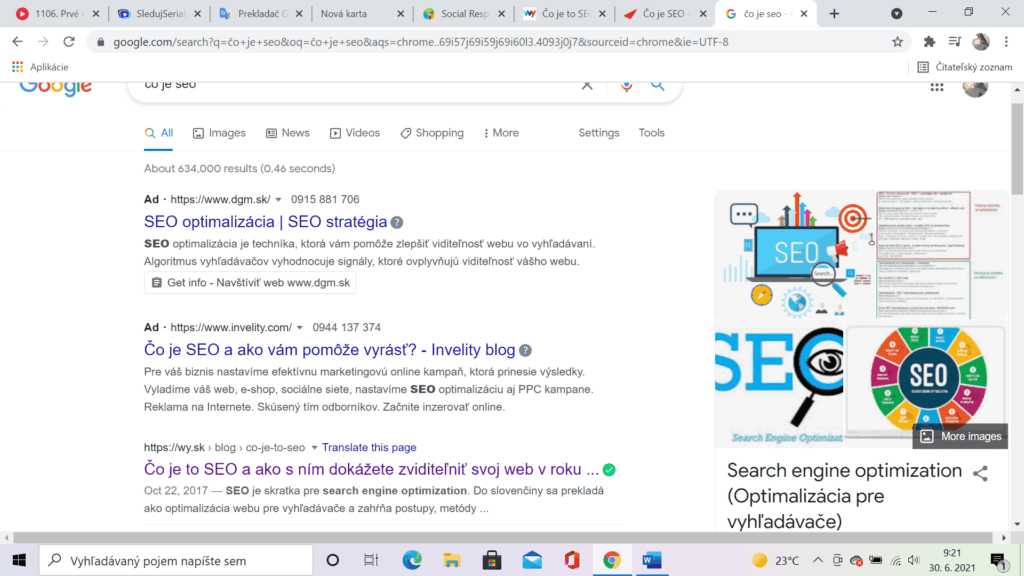
Task: Open a new browser tab with plus button
Action: [834, 14]
